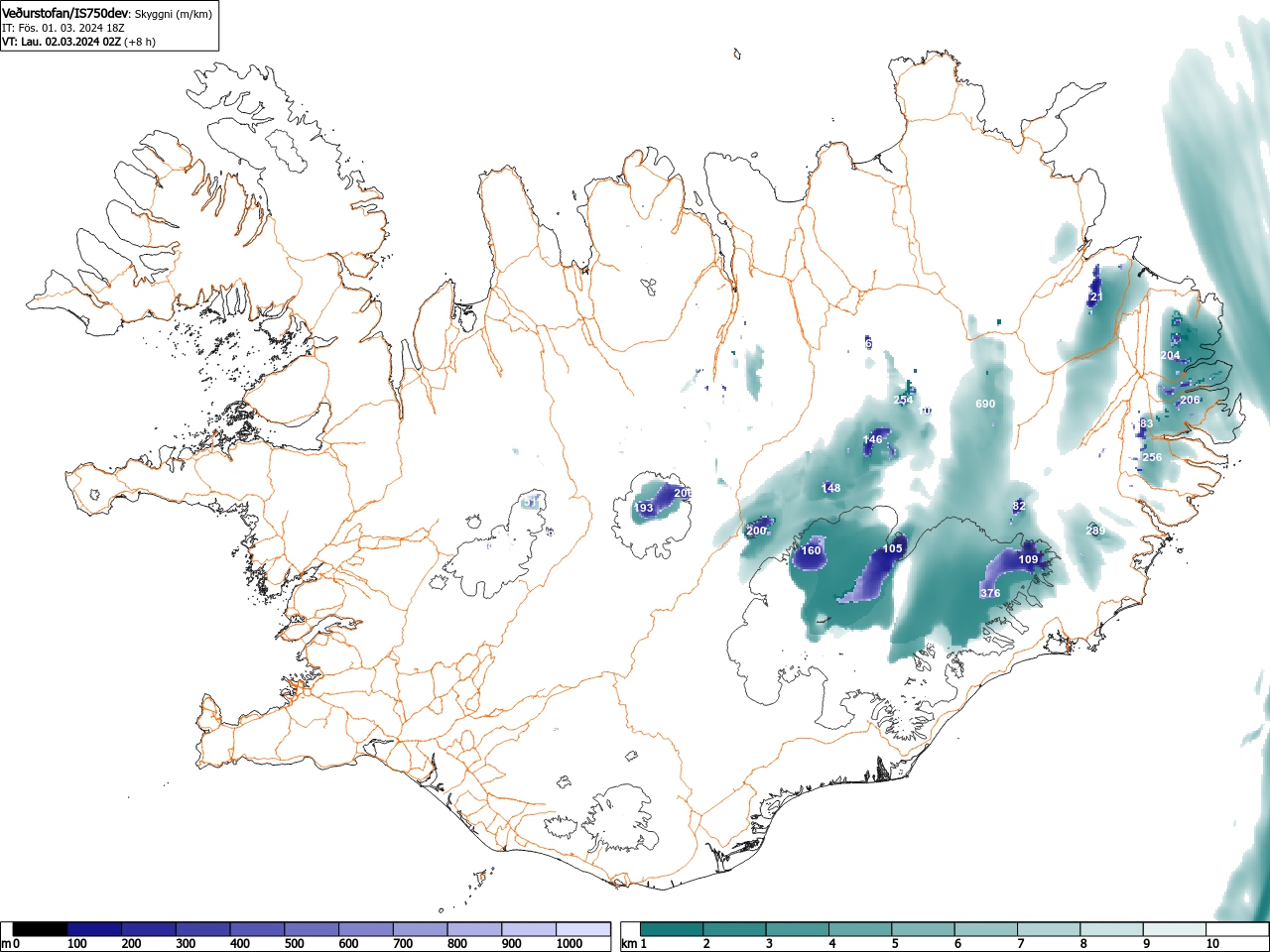
Task: Select the IT: Fös. 01. 03. 2024 18Z line
Action: (63, 28)
